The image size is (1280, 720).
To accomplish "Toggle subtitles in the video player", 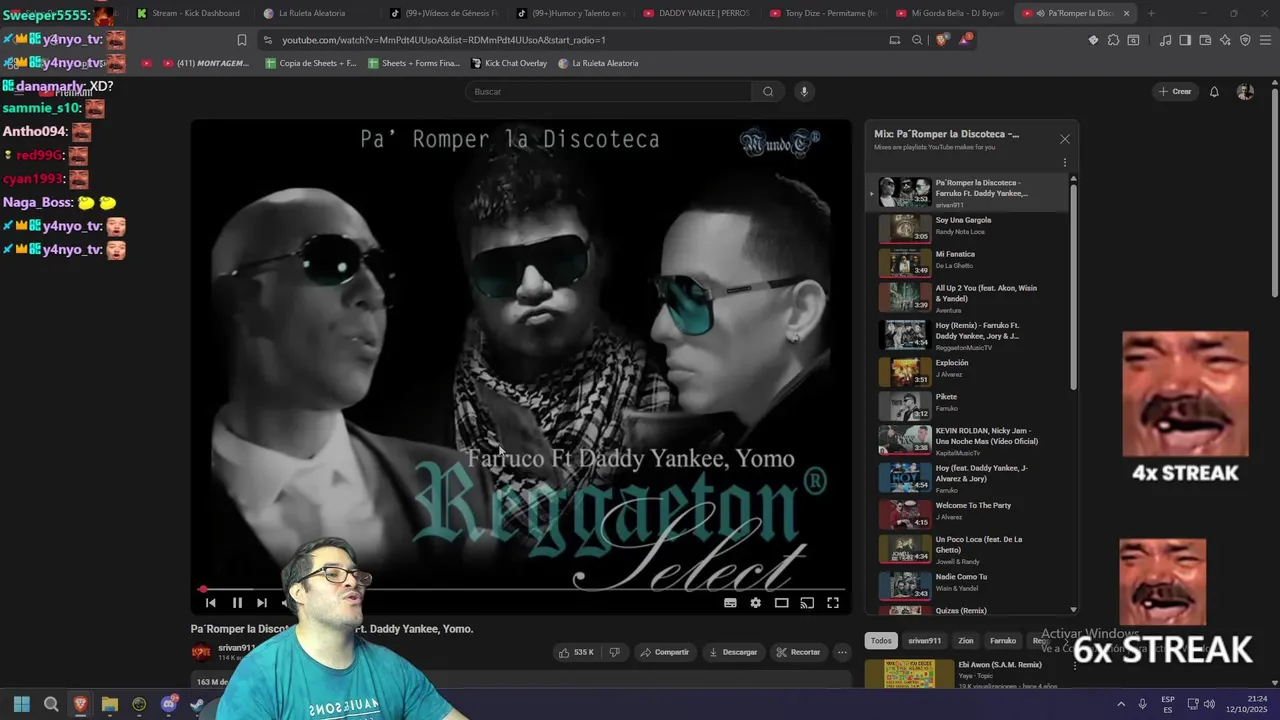I will click(x=730, y=603).
